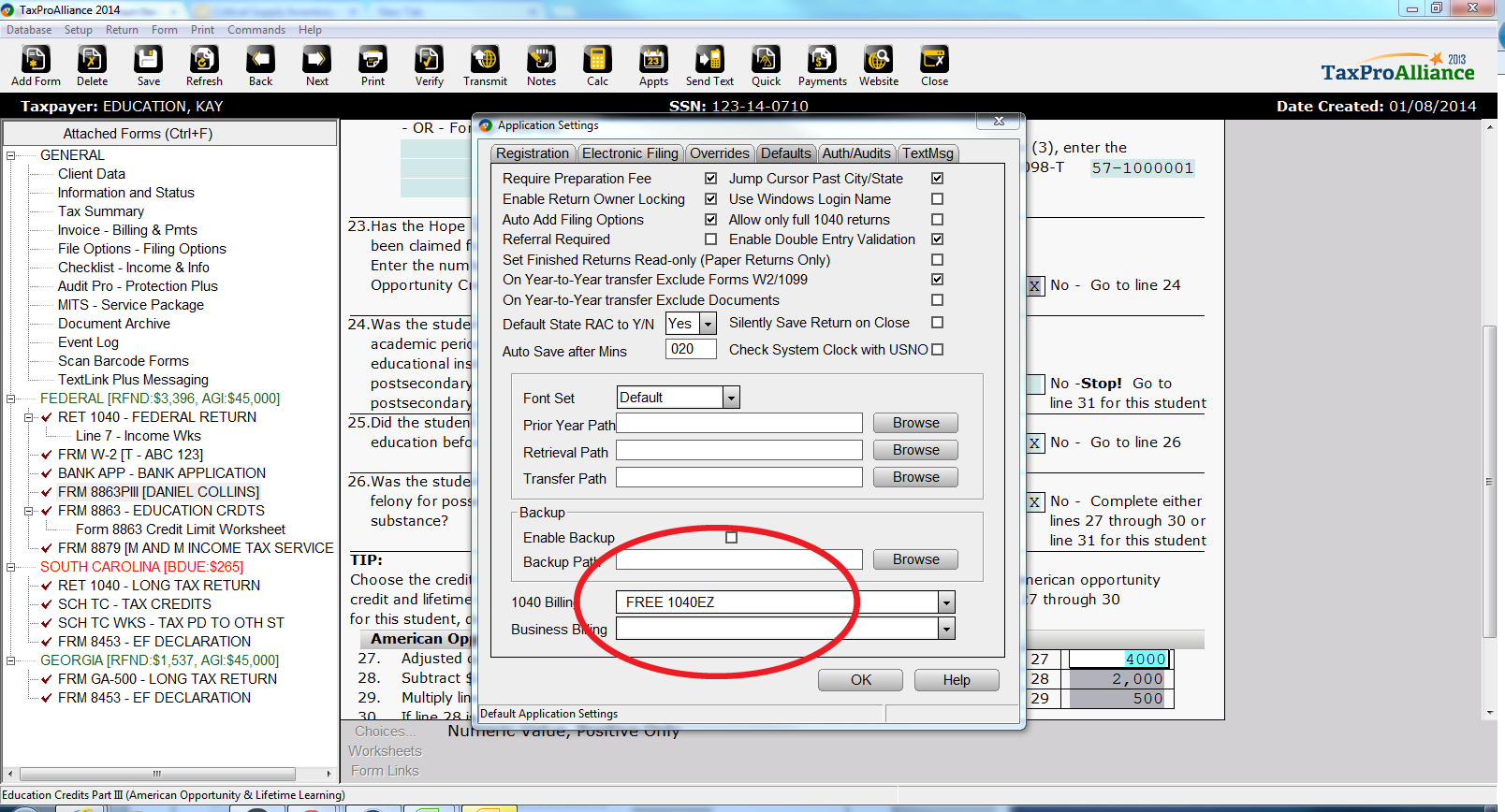The image size is (1505, 812).
Task: Click the Help button in dialog
Action: 957,680
